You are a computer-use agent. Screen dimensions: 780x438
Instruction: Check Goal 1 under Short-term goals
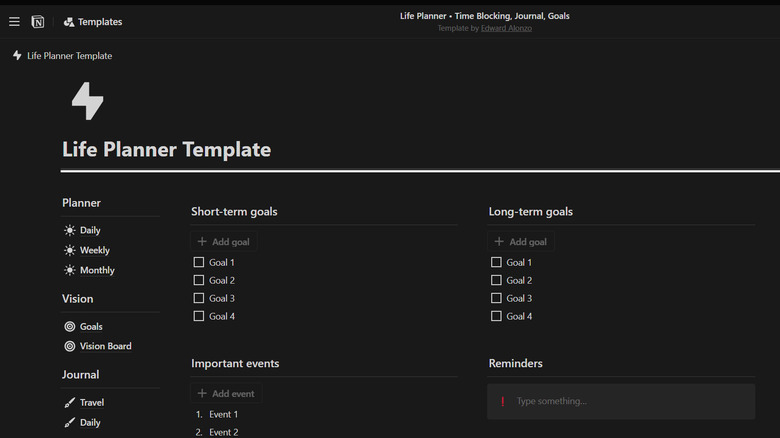point(199,262)
